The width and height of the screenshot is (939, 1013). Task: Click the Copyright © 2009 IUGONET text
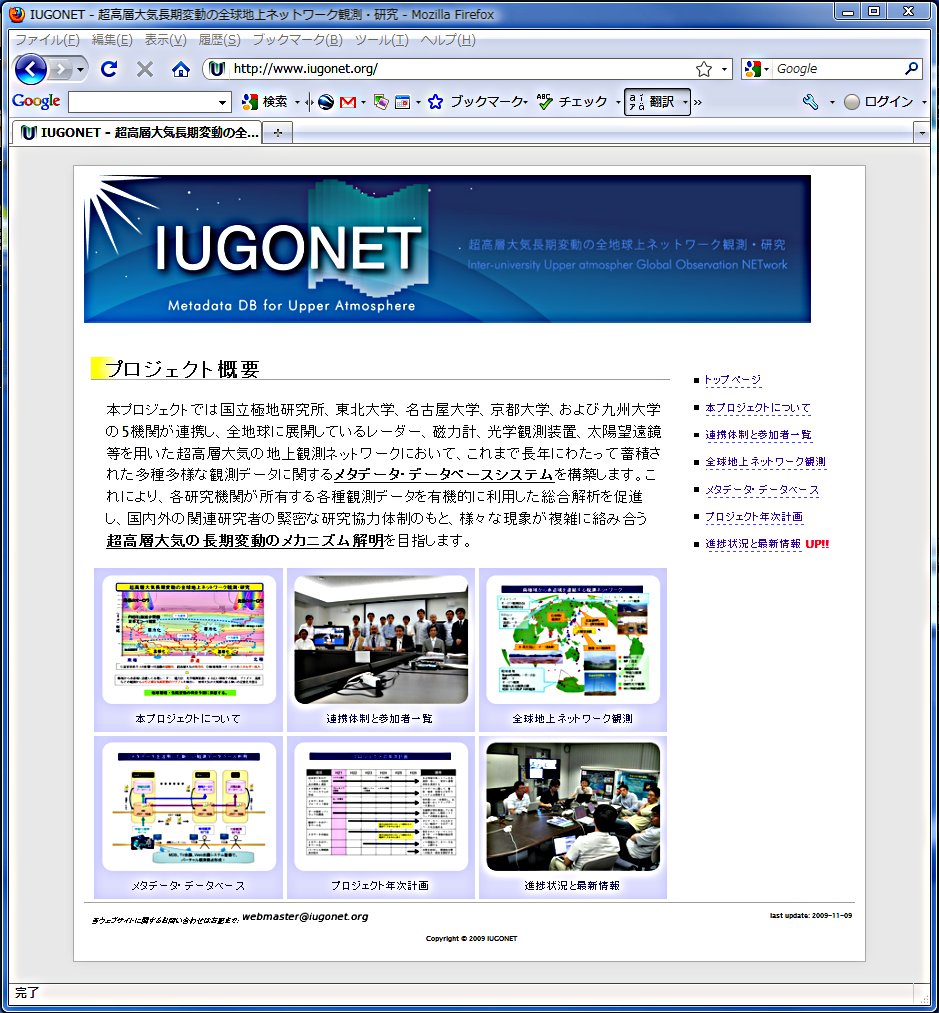[472, 939]
